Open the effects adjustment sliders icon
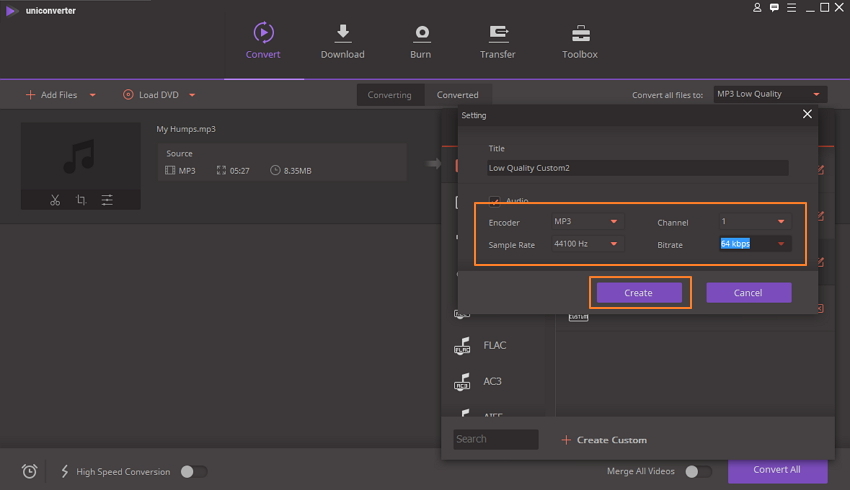 click(107, 200)
